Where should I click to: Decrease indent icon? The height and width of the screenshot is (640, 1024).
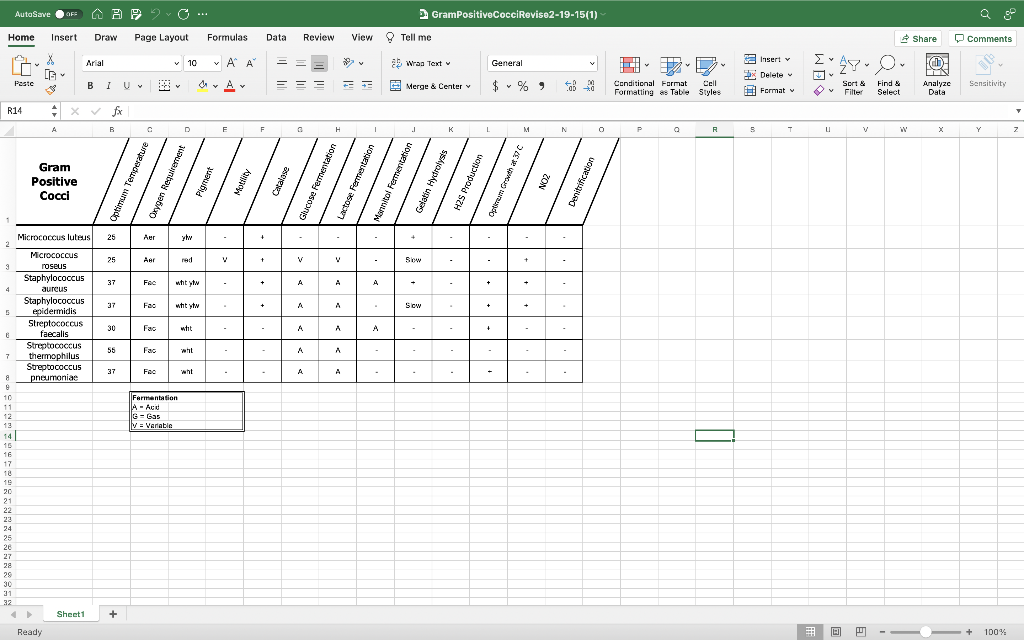[x=348, y=86]
